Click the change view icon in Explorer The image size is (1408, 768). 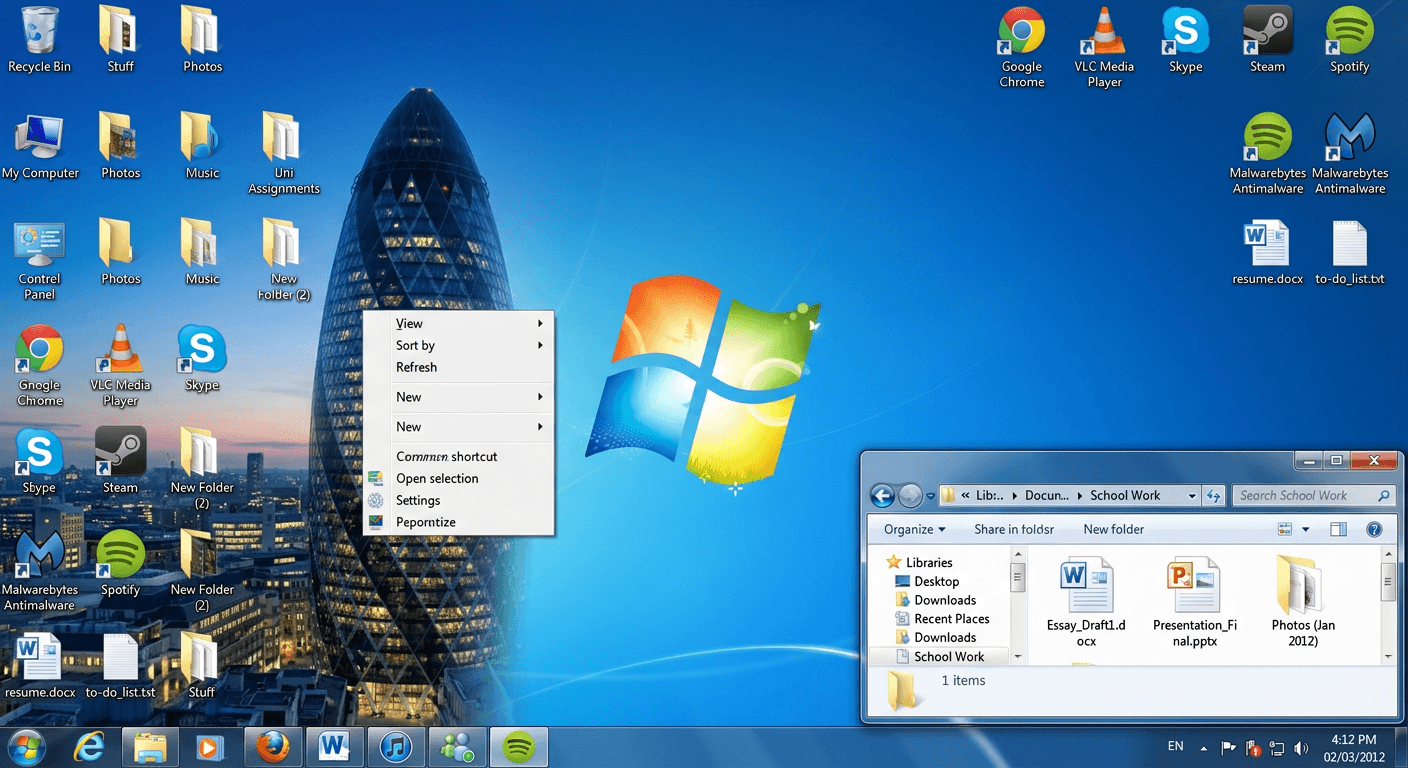pyautogui.click(x=1285, y=529)
